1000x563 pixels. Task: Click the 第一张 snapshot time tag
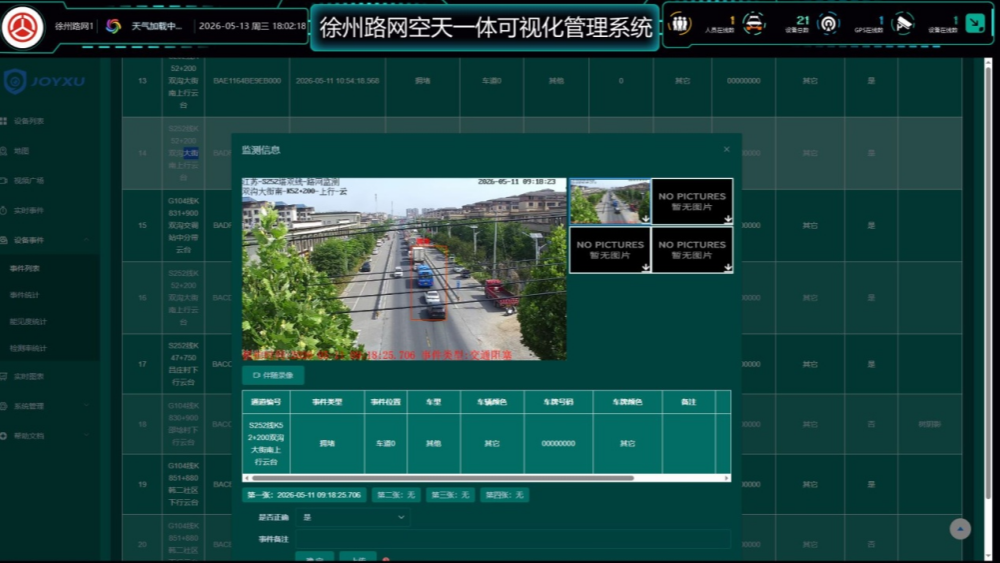coord(304,495)
